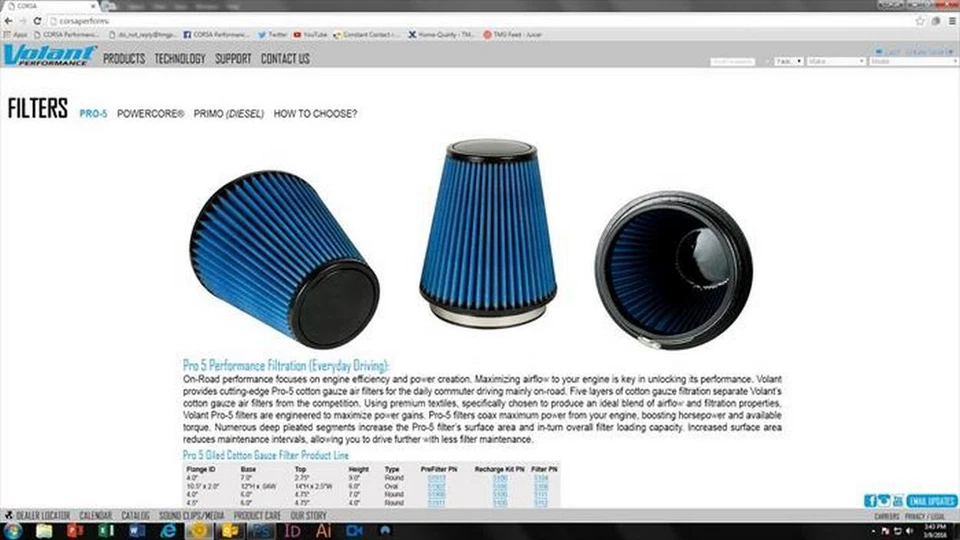
Task: Open Internet Explorer from the taskbar
Action: (168, 531)
